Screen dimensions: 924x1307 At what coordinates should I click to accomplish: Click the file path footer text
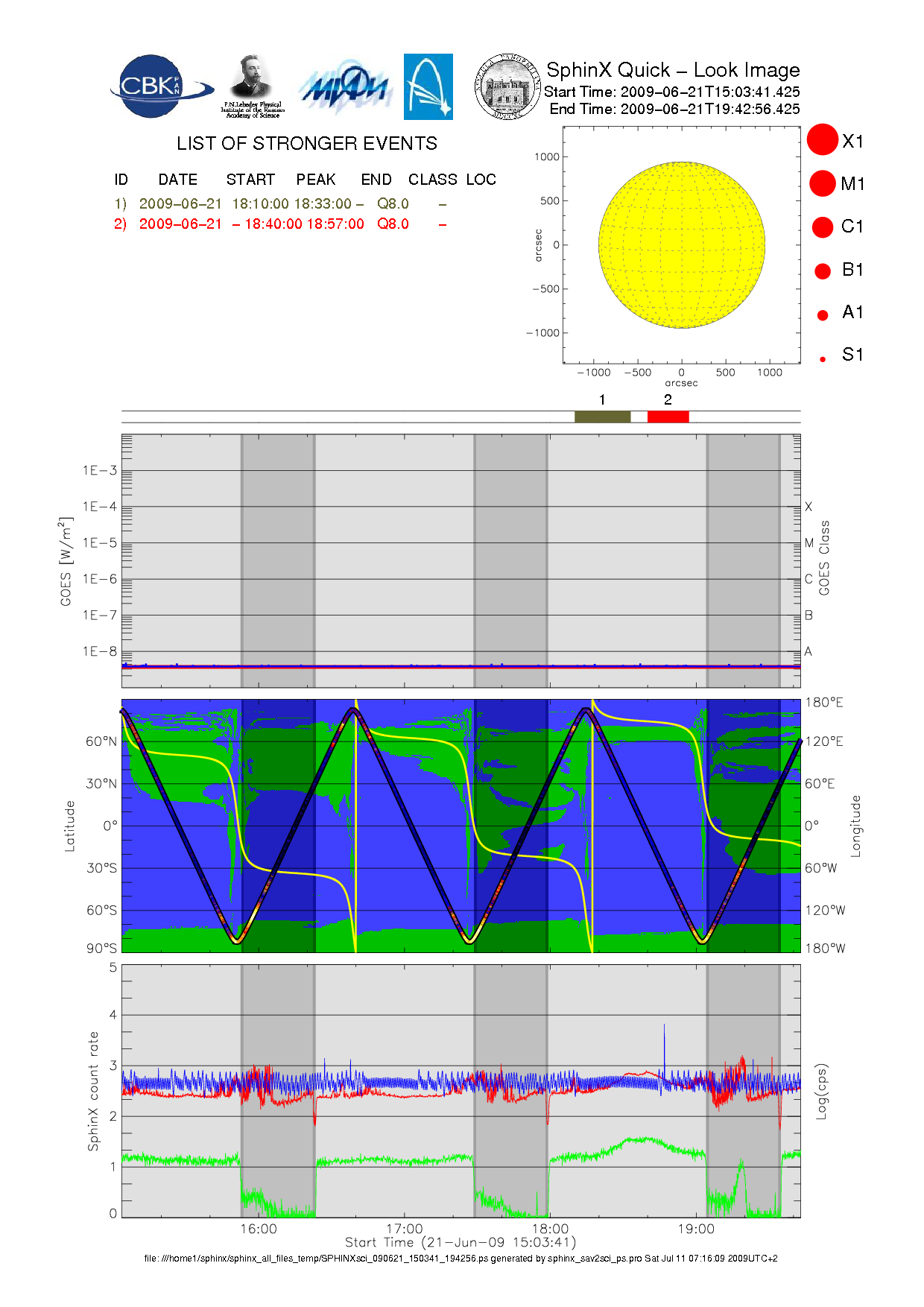[461, 1258]
